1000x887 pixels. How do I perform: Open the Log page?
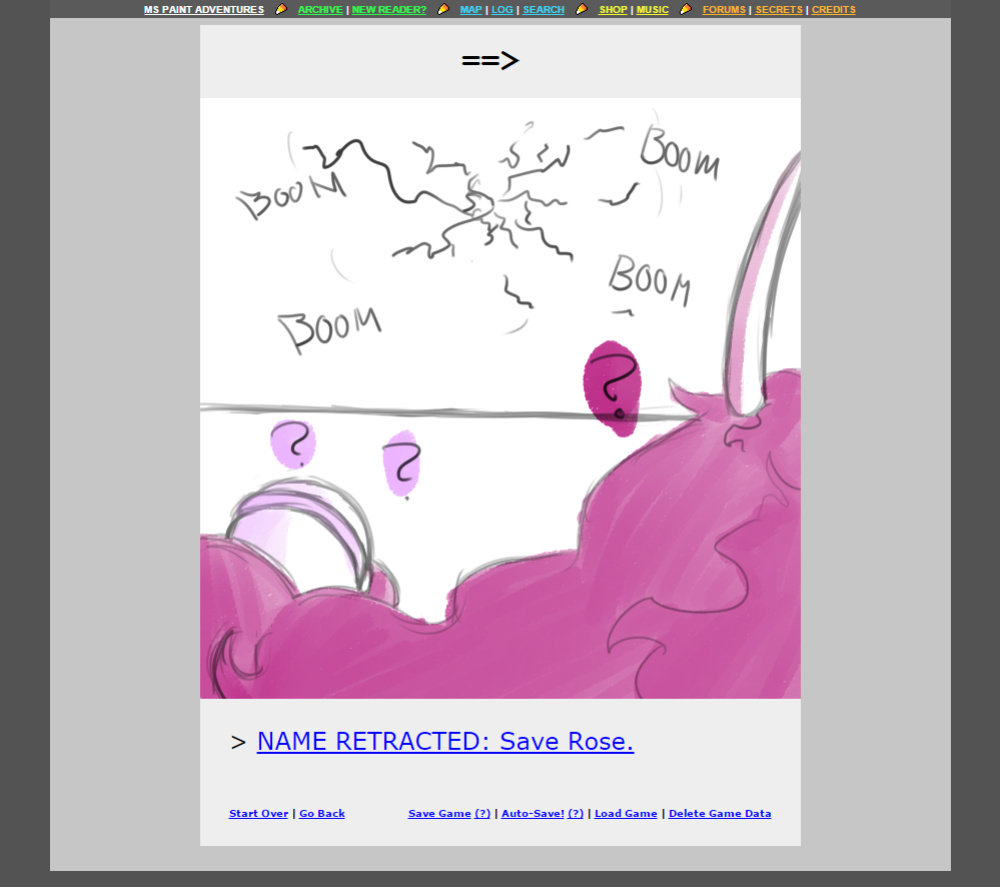tap(502, 10)
